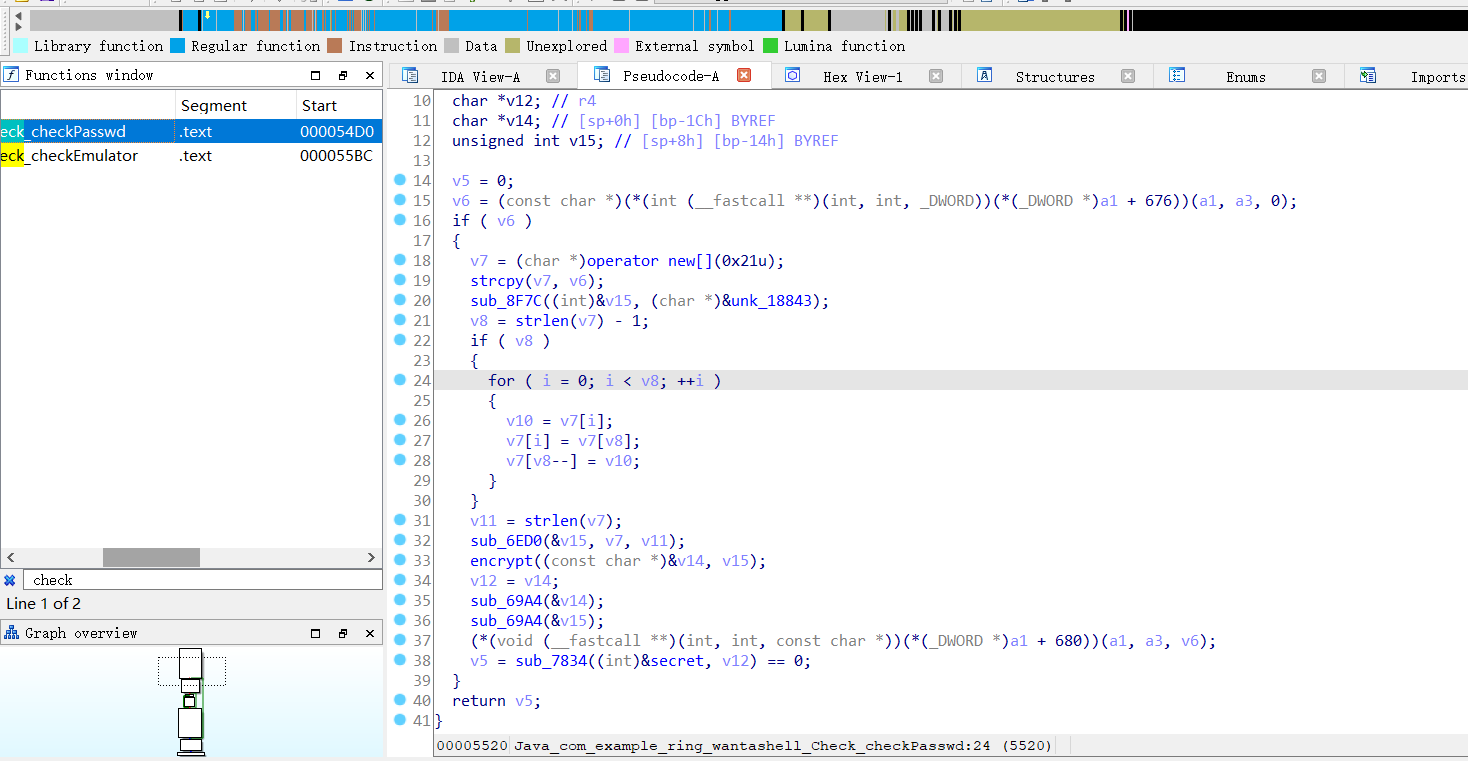Click Functions list scroll-right arrow
Screen dimensions: 1468x761
(x=373, y=557)
